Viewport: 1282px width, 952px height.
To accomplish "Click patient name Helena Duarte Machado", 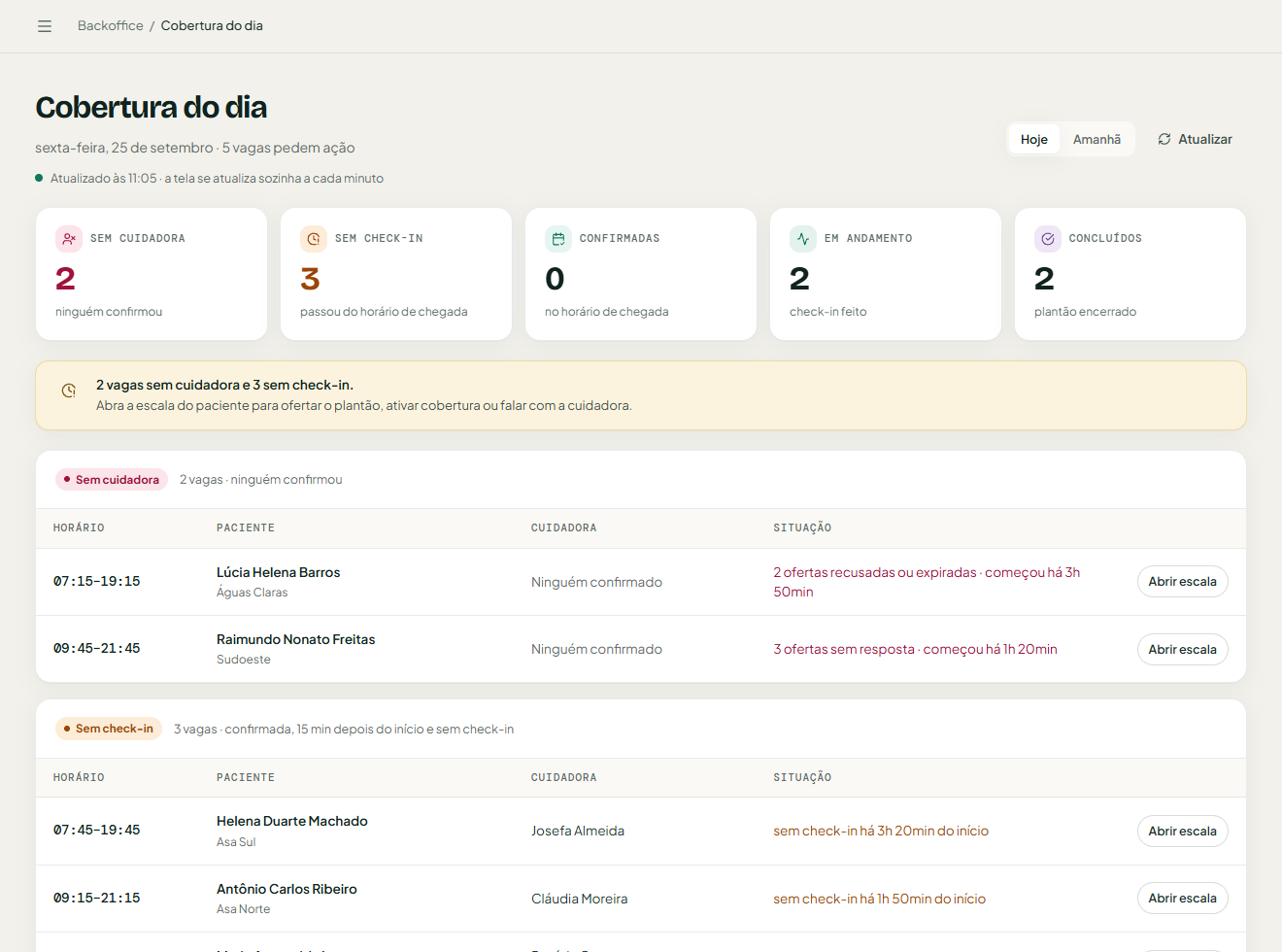I will [292, 821].
